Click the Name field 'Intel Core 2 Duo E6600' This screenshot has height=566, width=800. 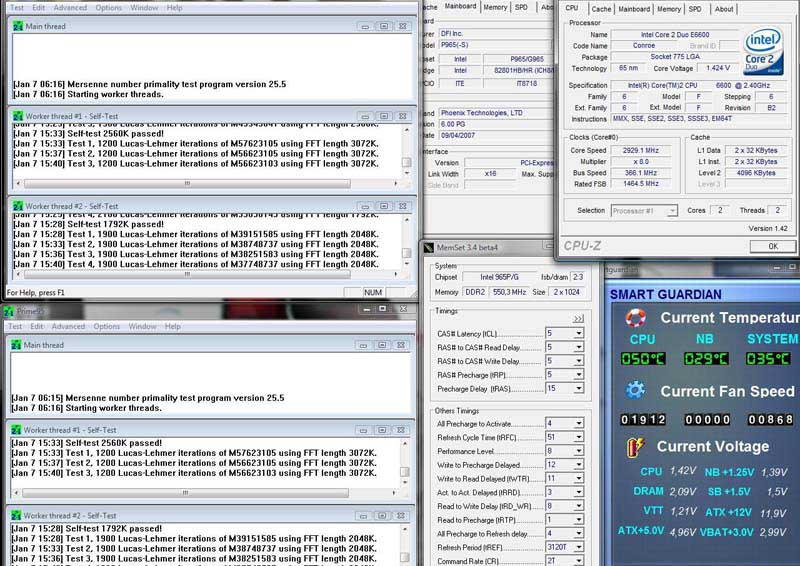coord(674,35)
